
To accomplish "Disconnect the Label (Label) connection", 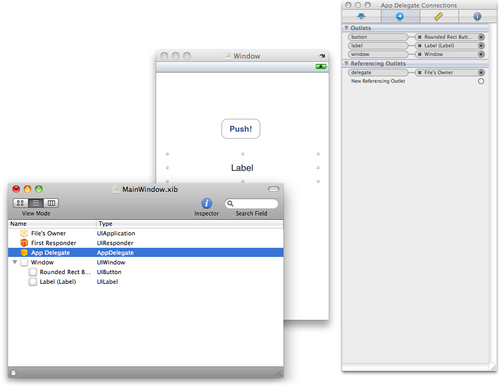I will 420,46.
